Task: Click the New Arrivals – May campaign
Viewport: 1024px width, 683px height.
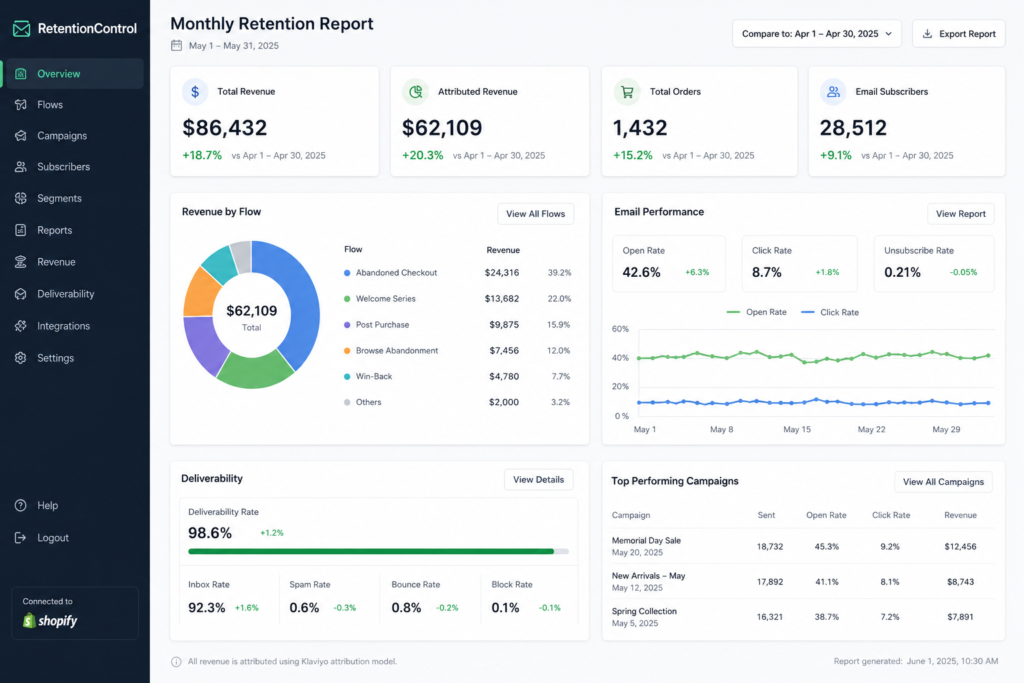Action: [x=648, y=576]
